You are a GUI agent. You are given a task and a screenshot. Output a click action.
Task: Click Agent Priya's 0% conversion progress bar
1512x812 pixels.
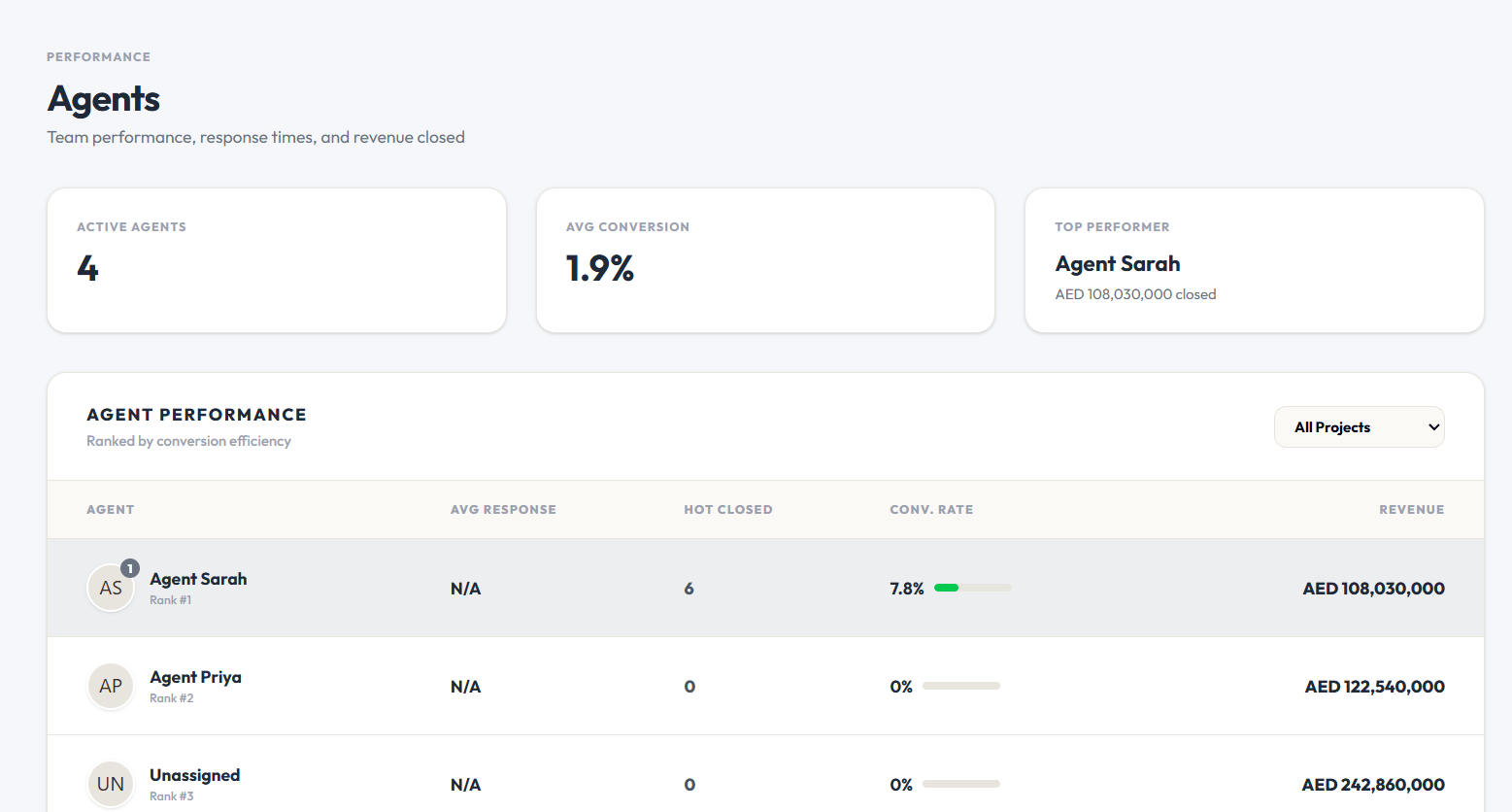click(961, 686)
